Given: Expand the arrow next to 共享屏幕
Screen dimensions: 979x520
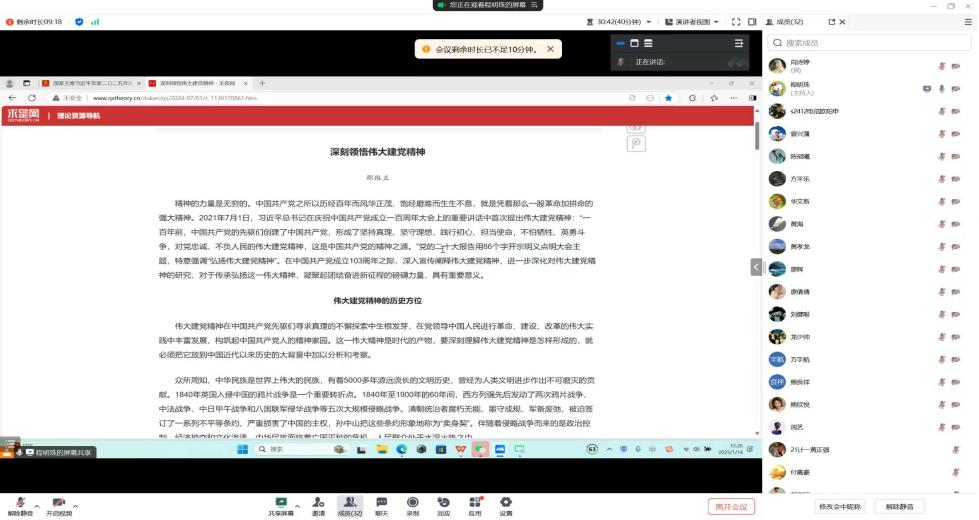Looking at the screenshot, I should coord(296,501).
